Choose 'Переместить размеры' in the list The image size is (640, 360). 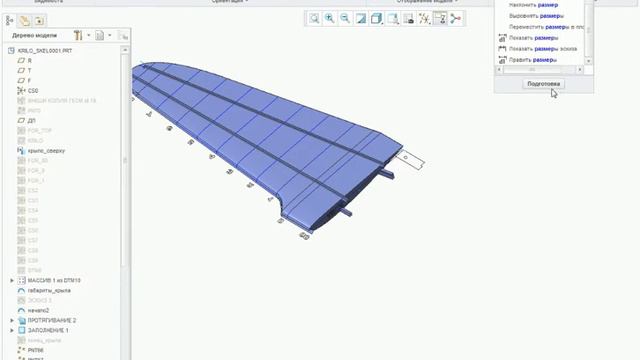click(x=546, y=27)
